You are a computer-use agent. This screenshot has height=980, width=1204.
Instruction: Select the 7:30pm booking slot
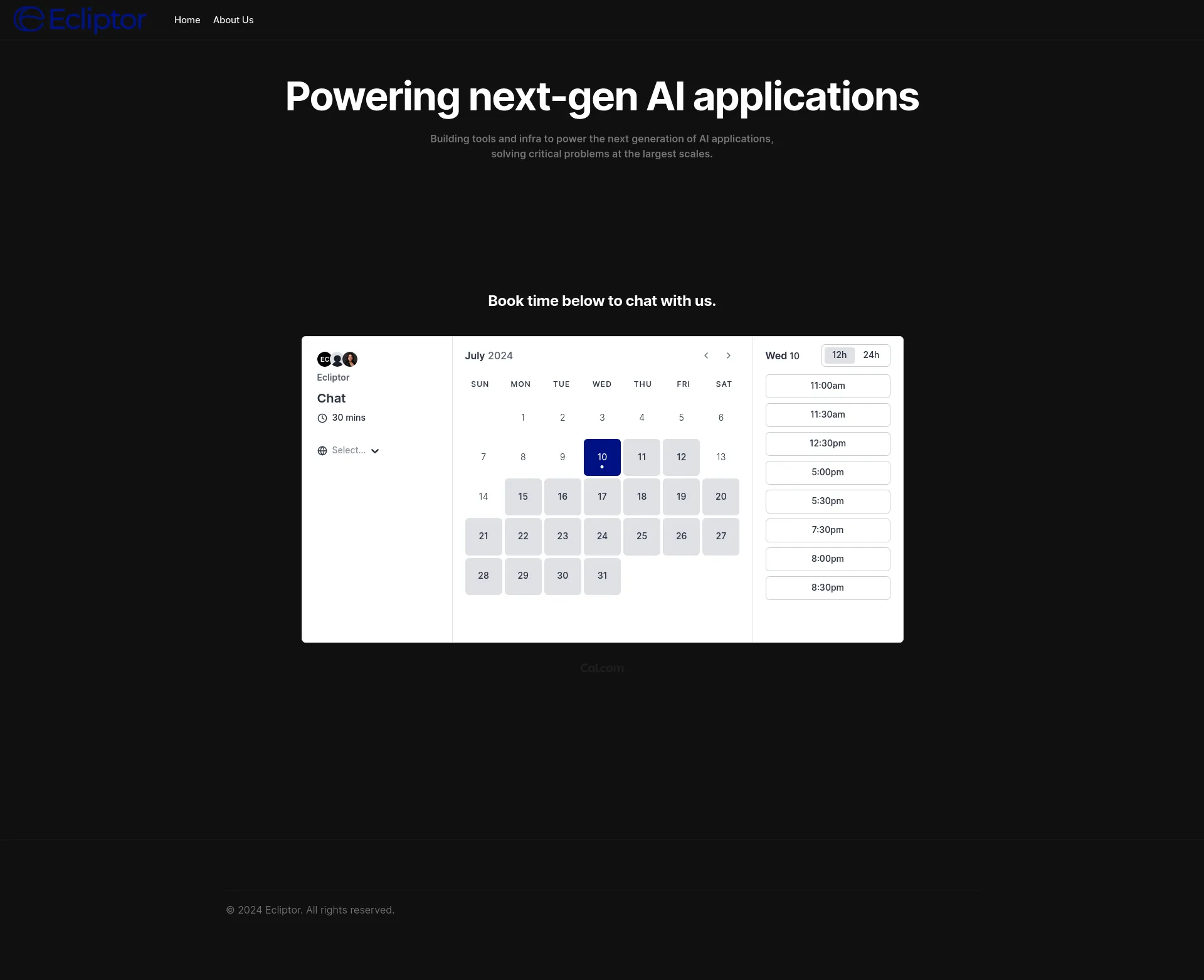(827, 530)
